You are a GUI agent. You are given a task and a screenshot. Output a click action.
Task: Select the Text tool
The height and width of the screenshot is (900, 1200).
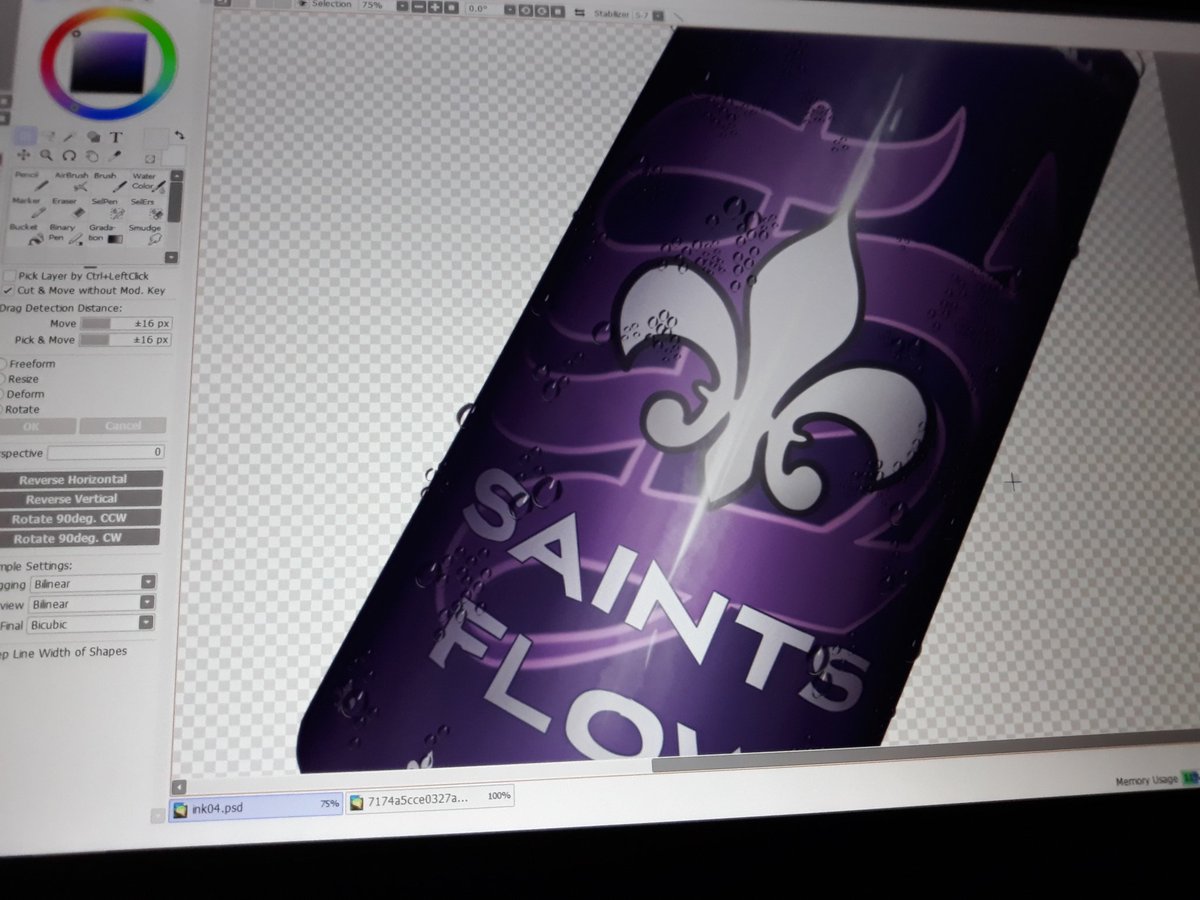coord(115,136)
